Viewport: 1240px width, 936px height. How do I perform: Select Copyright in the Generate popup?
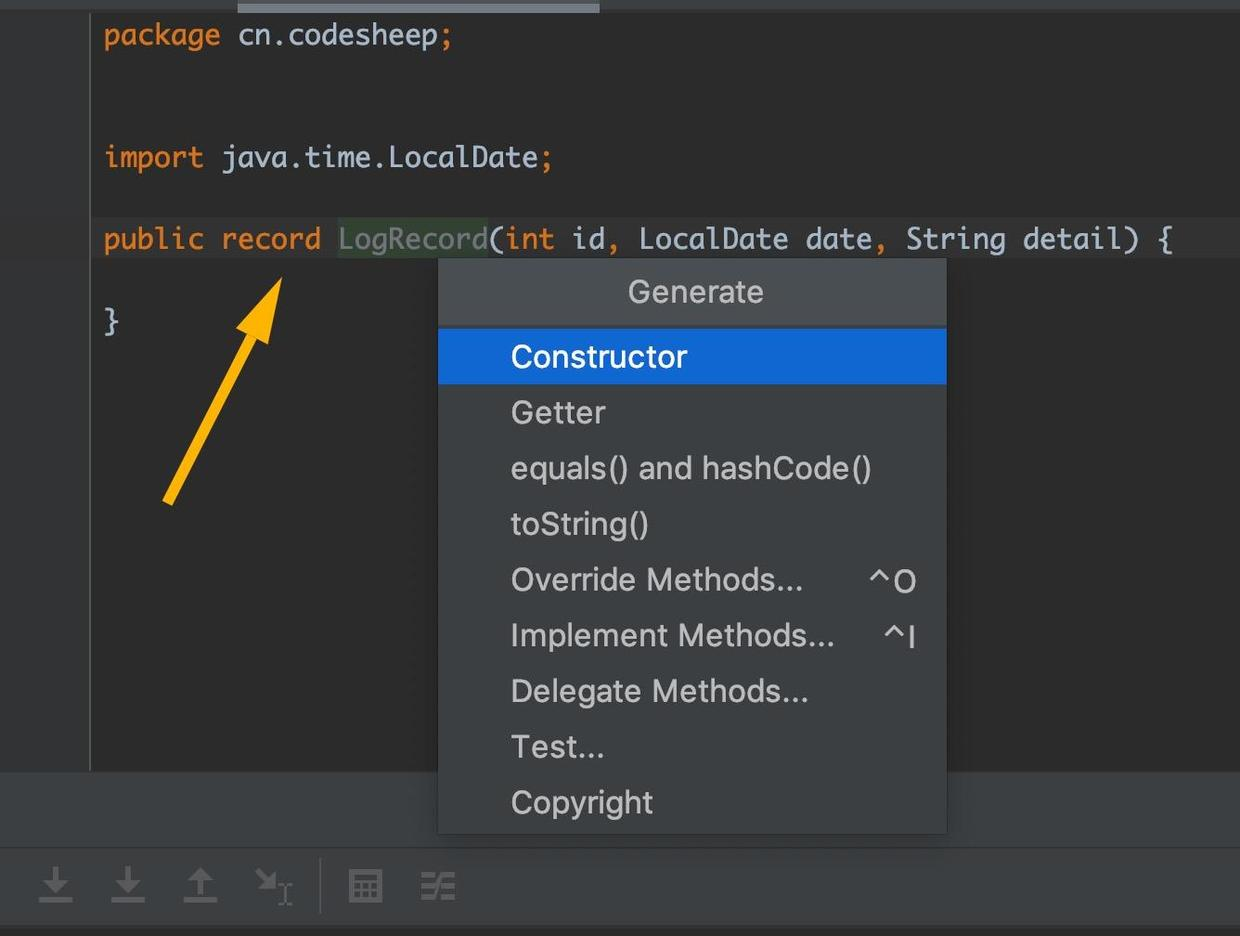(581, 803)
